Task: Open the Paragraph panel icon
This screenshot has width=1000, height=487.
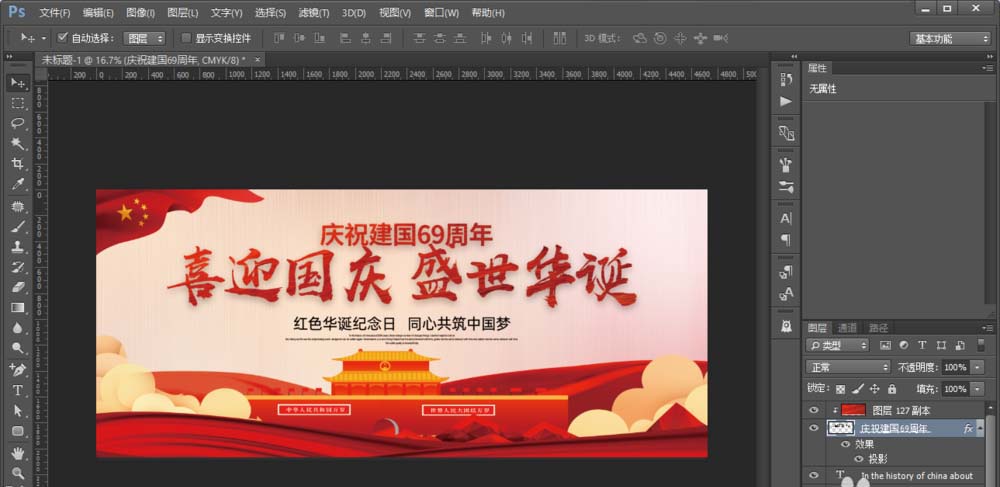Action: [786, 240]
